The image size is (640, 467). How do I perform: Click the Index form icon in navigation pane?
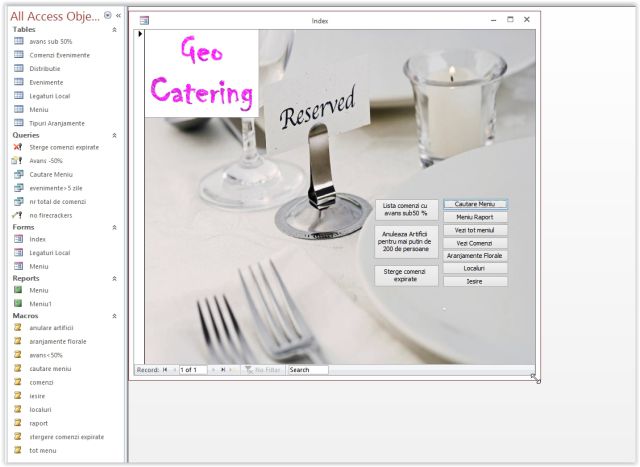pyautogui.click(x=19, y=239)
